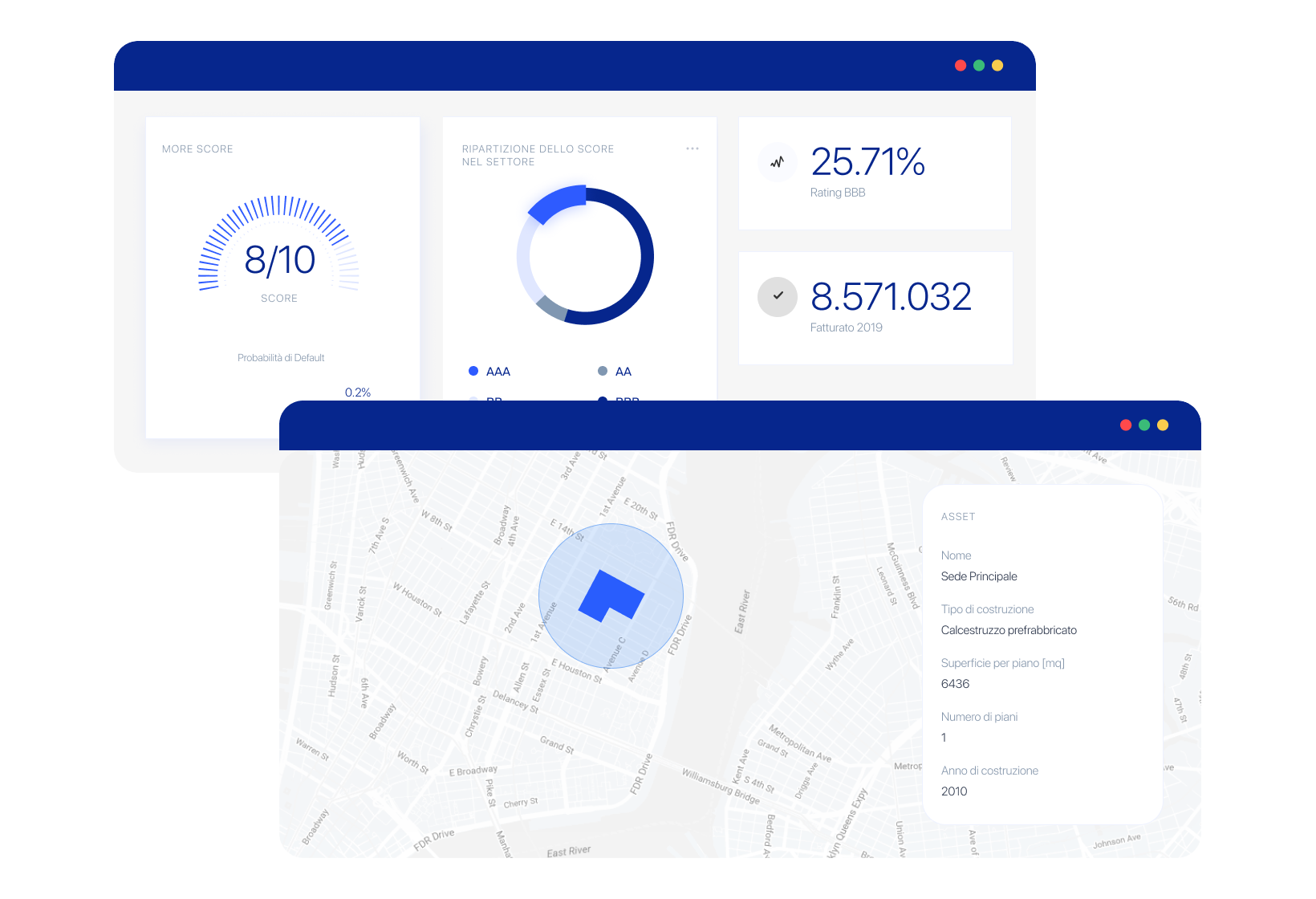Click the blue building shape on map
Image resolution: width=1316 pixels, height=899 pixels.
pos(611,596)
